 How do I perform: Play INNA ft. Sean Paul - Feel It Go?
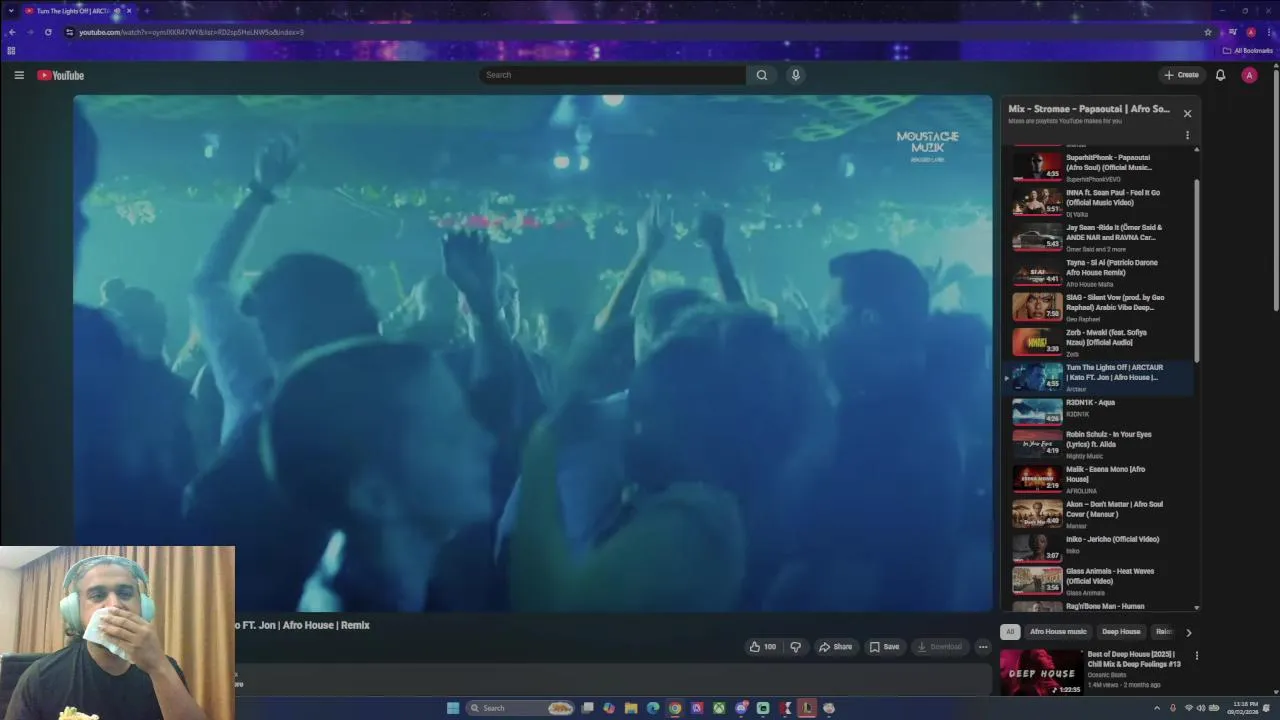click(x=1097, y=202)
